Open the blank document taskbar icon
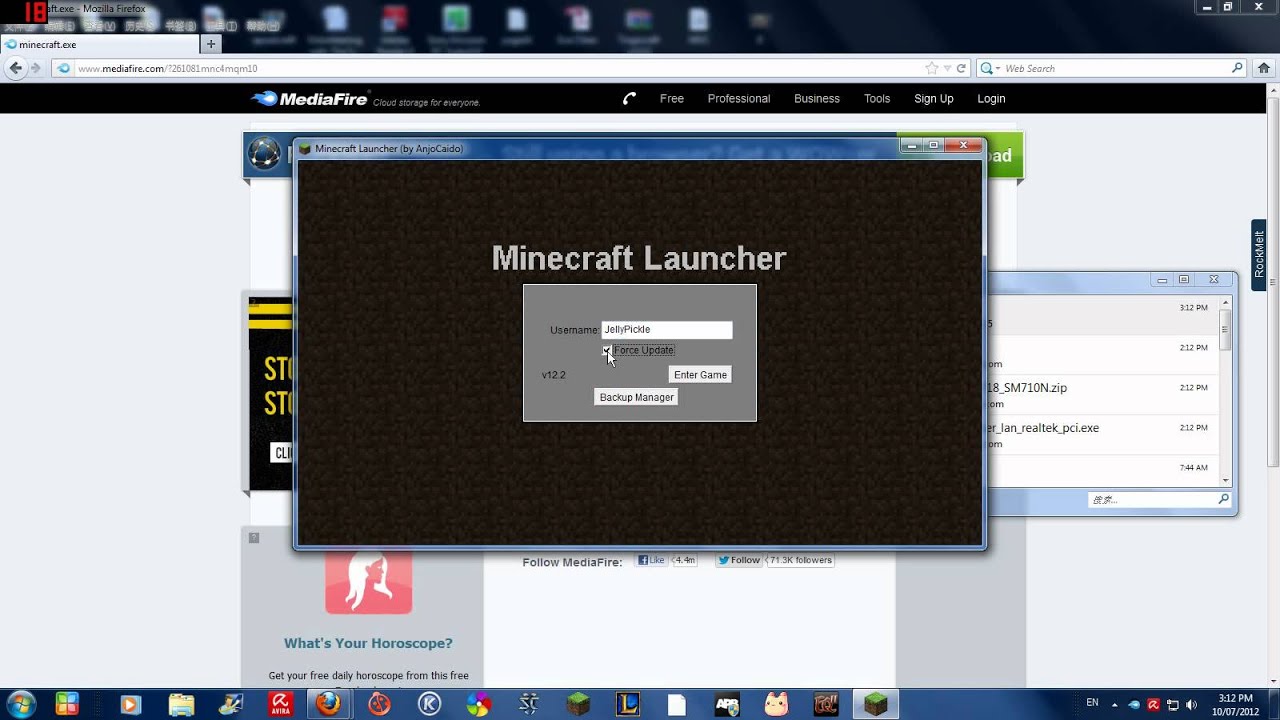The height and width of the screenshot is (720, 1280). (x=678, y=704)
